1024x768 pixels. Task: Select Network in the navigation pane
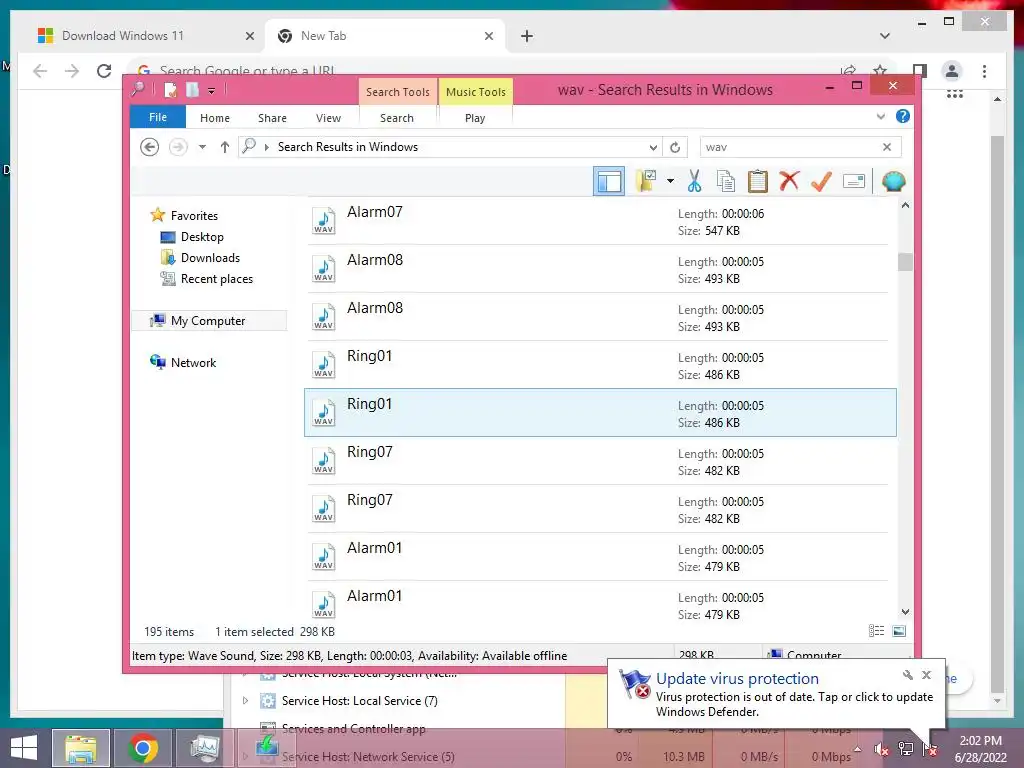tap(193, 362)
